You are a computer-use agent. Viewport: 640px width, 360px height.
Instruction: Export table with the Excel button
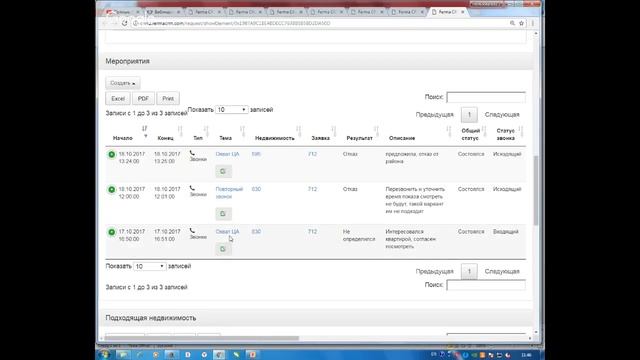tap(118, 98)
